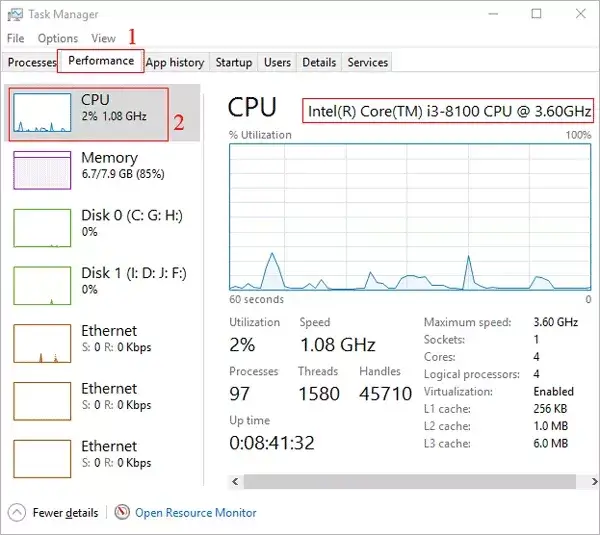Click the Threads count 1580
The height and width of the screenshot is (535, 600).
coord(319,393)
